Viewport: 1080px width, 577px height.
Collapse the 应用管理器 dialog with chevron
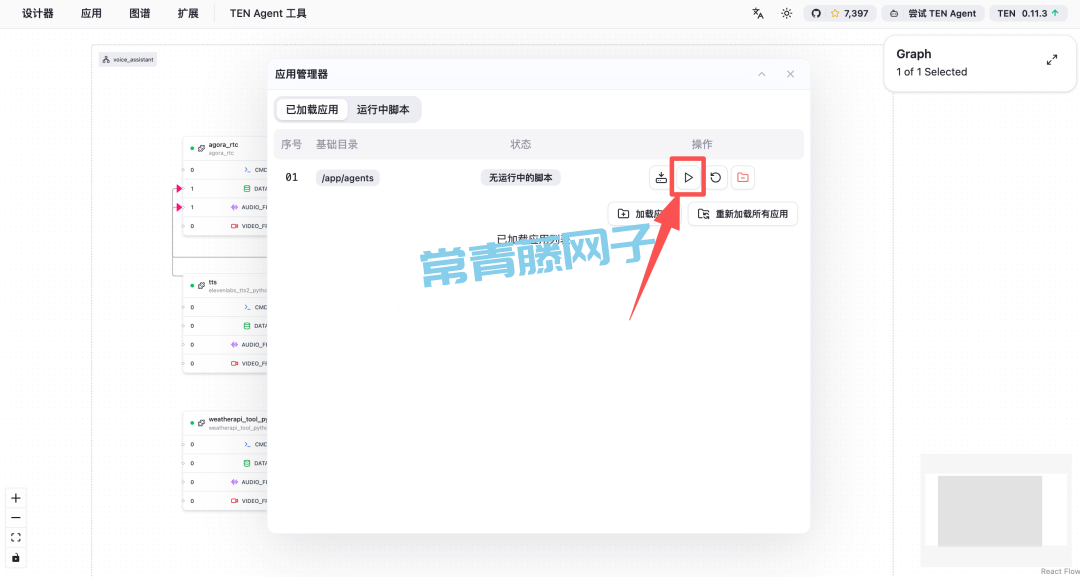click(762, 74)
